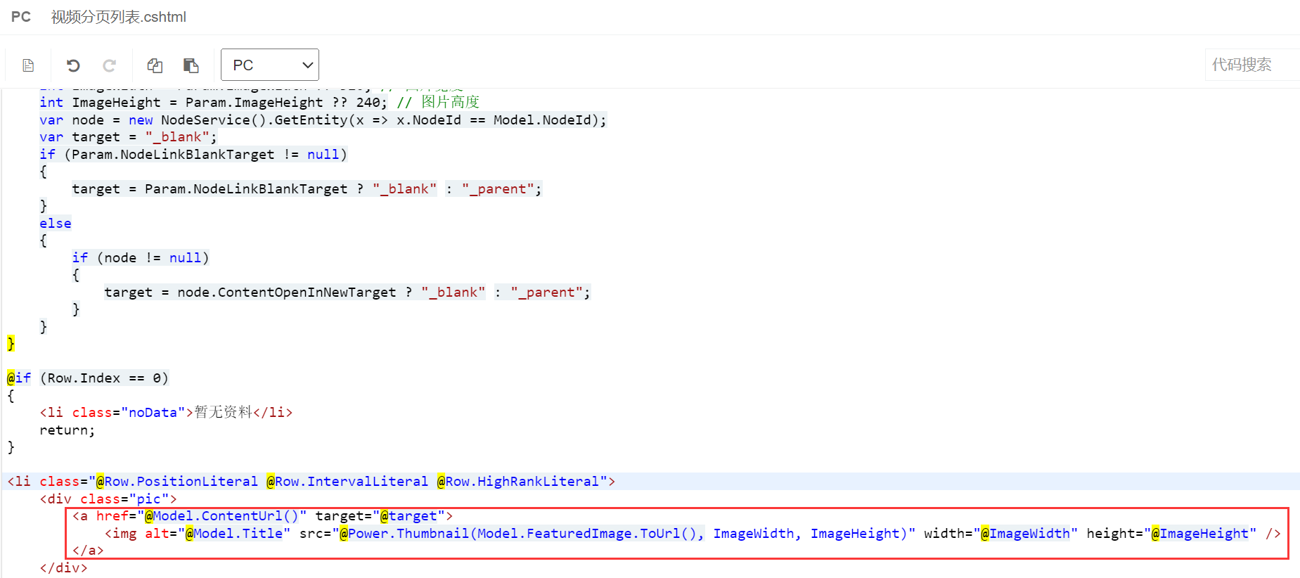Select the PC label in the header
Screen dimensions: 1300x578
click(x=21, y=17)
